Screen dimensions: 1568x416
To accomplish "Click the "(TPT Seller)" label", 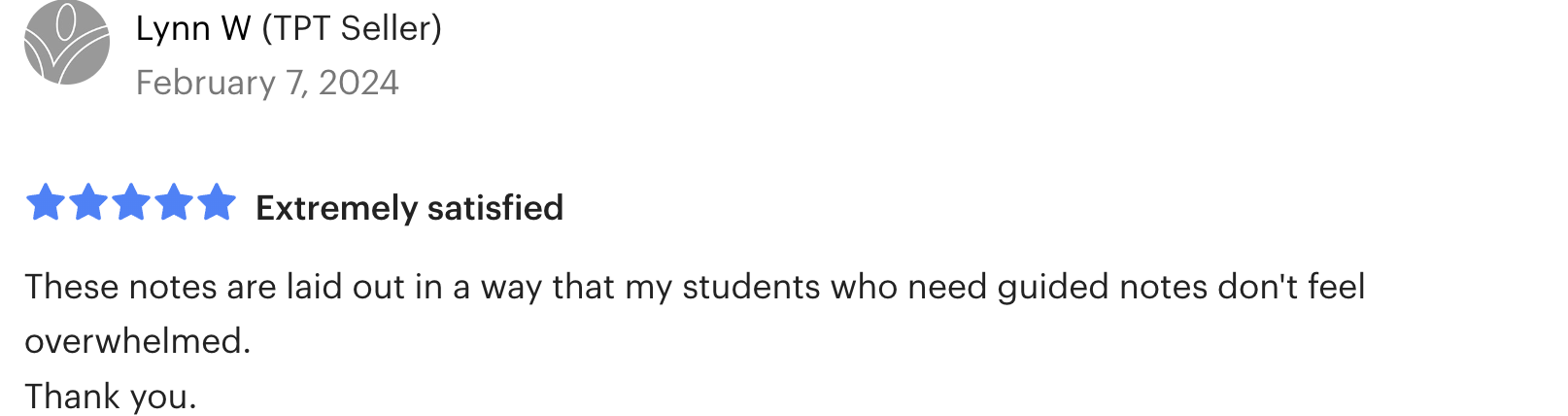I will (352, 28).
